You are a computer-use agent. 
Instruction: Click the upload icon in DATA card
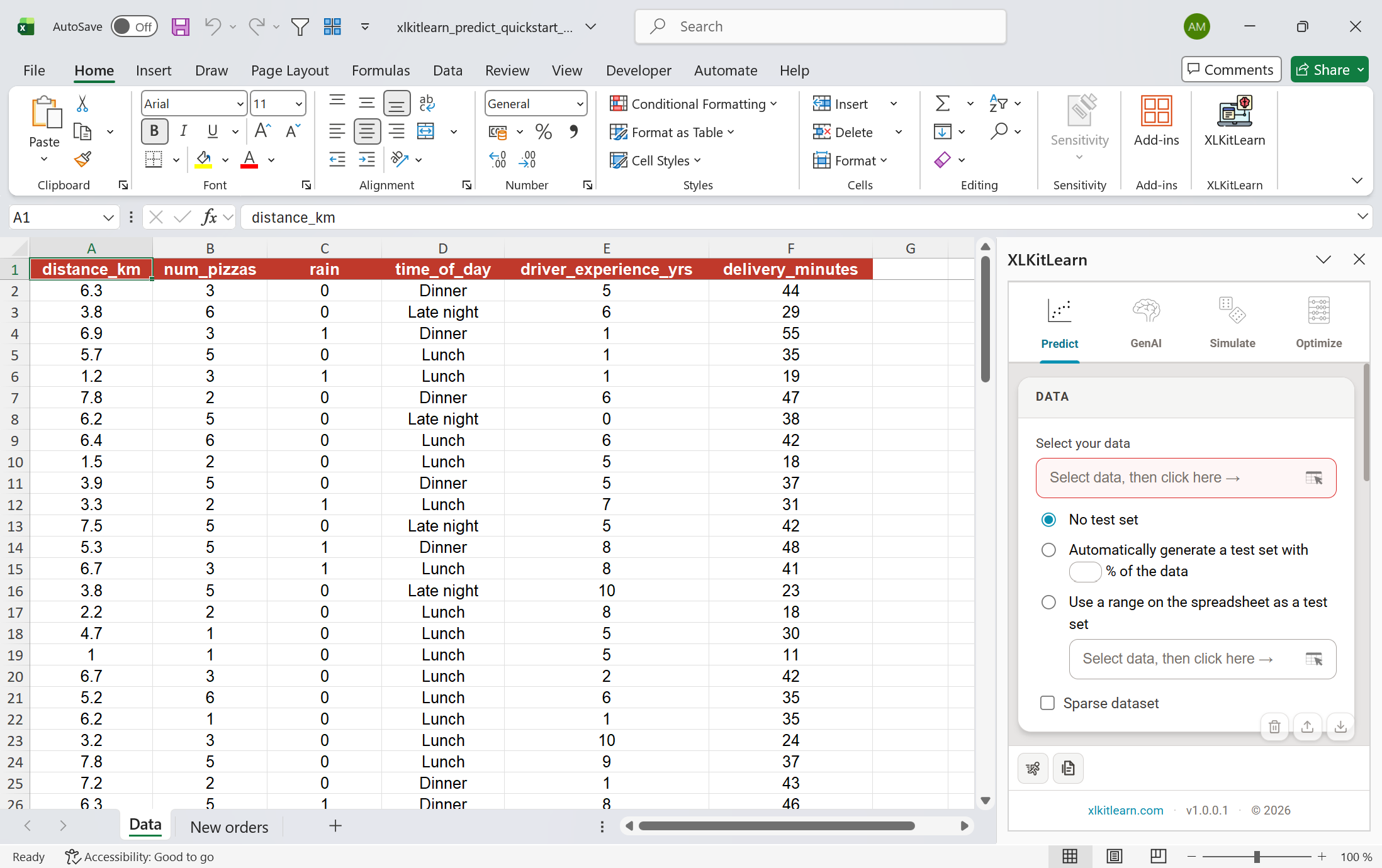coord(1307,727)
